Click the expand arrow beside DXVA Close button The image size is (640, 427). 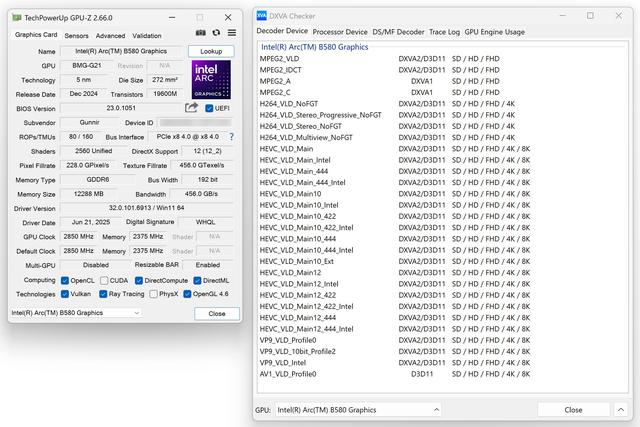(x=620, y=409)
